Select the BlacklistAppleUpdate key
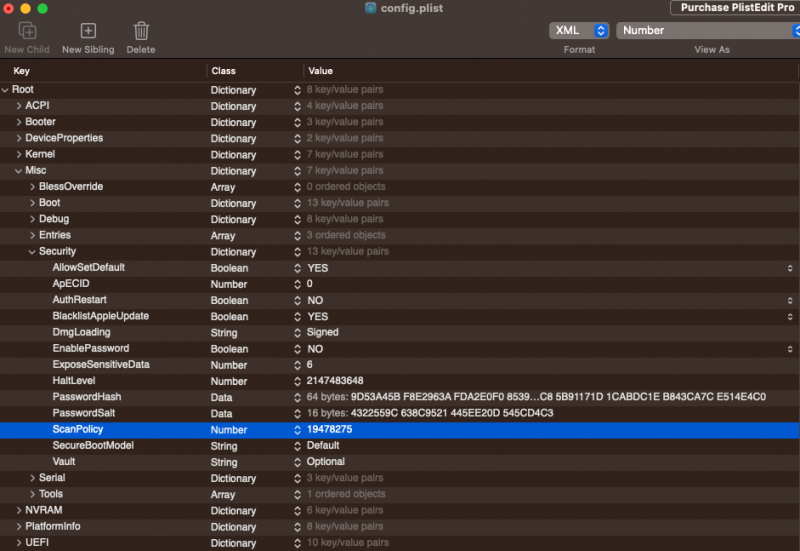This screenshot has height=551, width=800. 101,316
